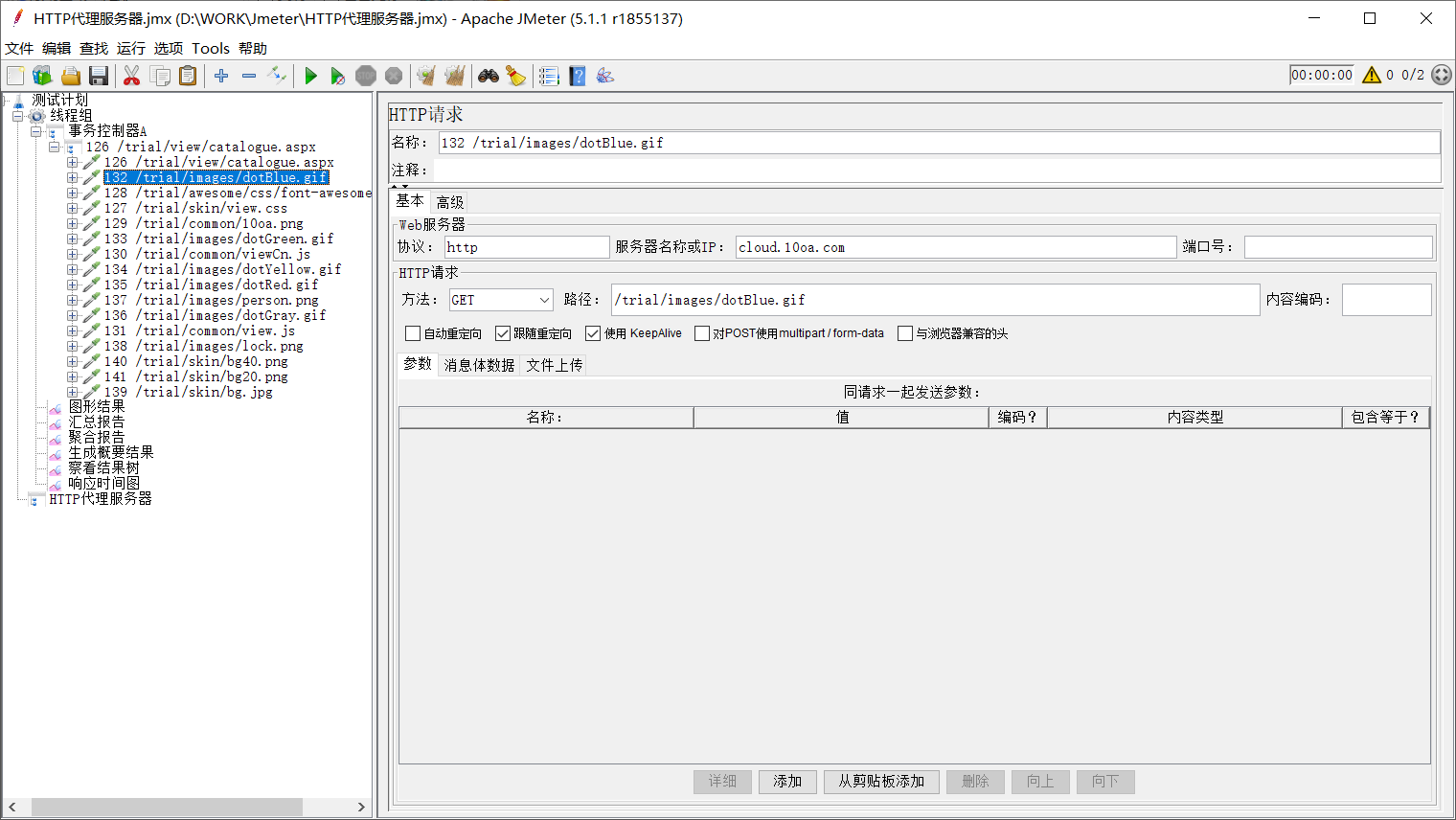The height and width of the screenshot is (820, 1456).
Task: Select the HTTP代理服务器 tree node
Action: click(101, 499)
